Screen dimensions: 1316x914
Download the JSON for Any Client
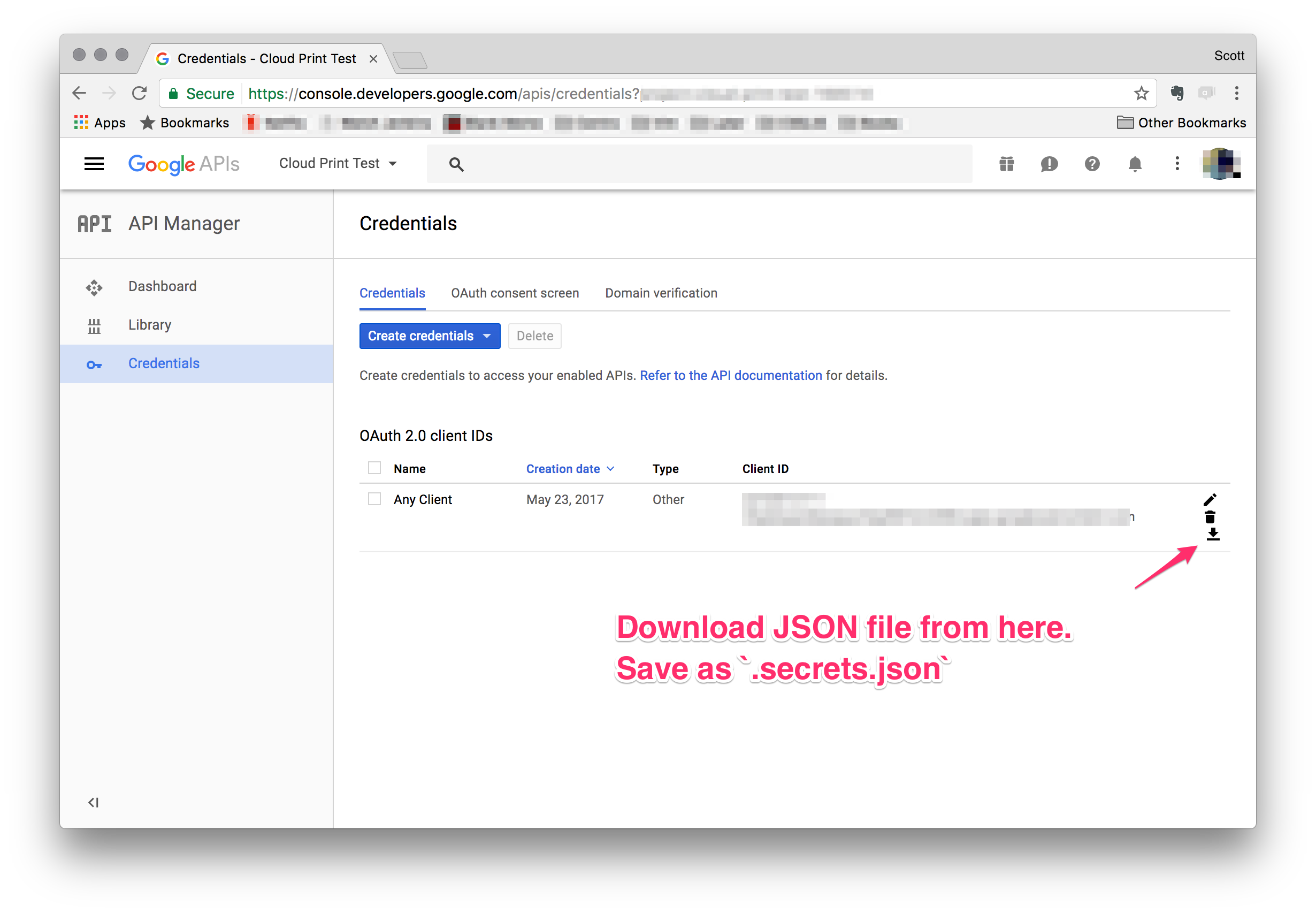tap(1212, 534)
